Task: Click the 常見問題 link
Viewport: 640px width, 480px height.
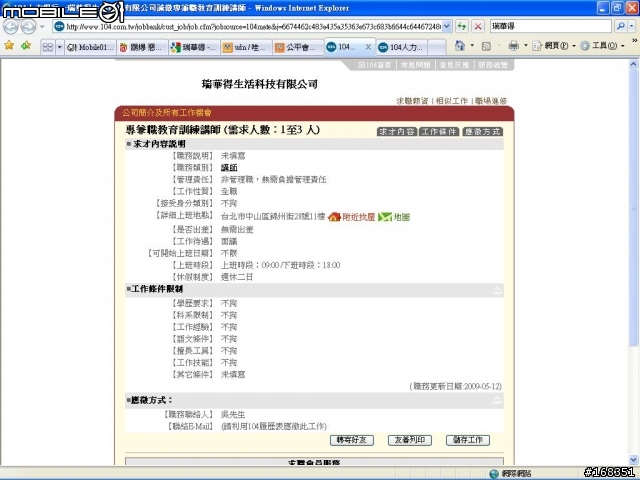Action: (x=416, y=65)
